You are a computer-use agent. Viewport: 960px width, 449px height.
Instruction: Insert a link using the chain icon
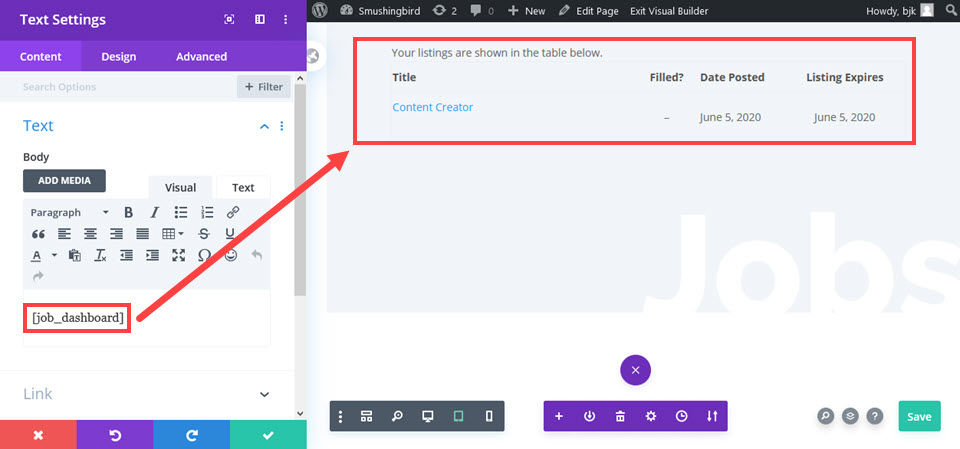click(233, 213)
